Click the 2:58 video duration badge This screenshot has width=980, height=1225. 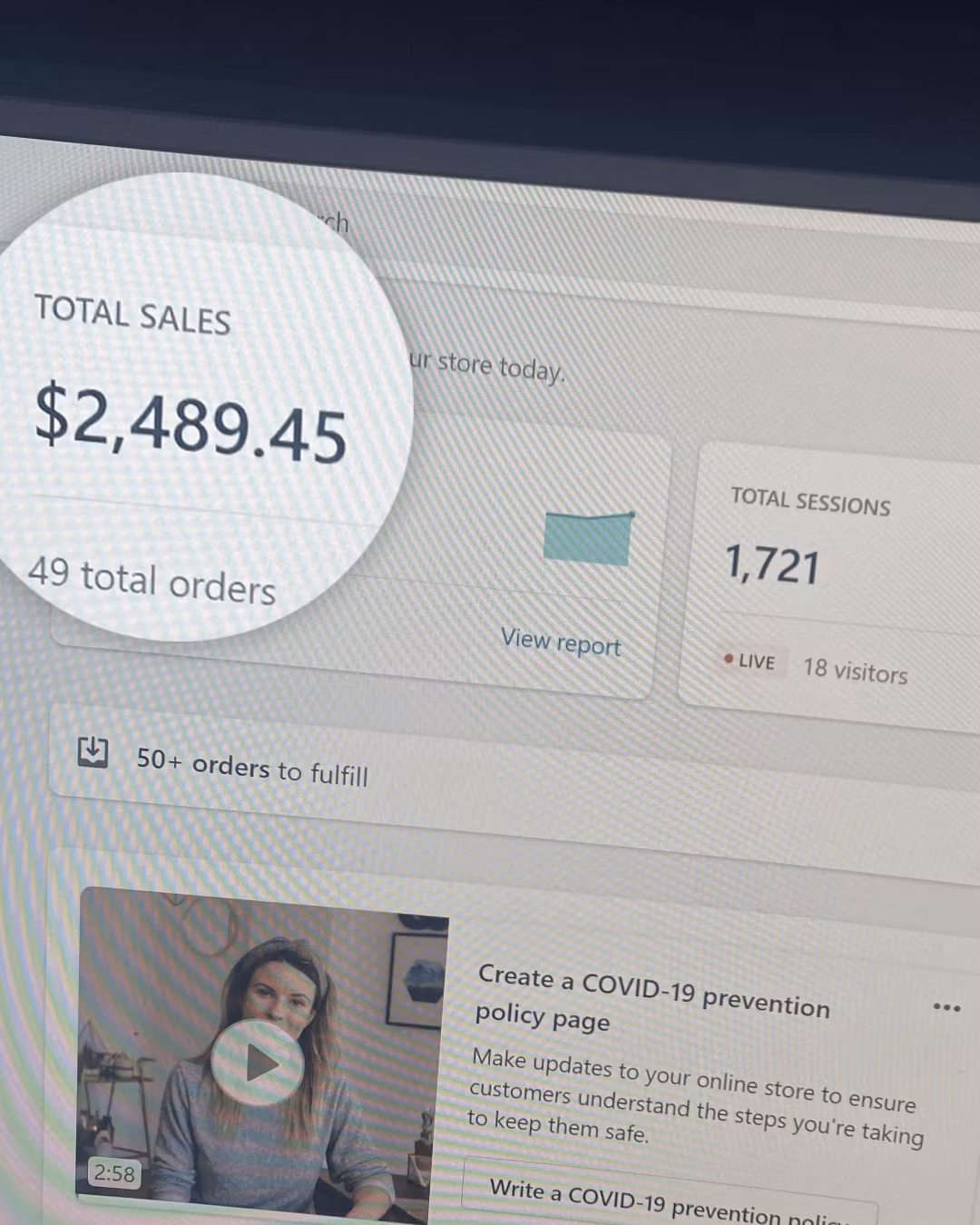[114, 1173]
